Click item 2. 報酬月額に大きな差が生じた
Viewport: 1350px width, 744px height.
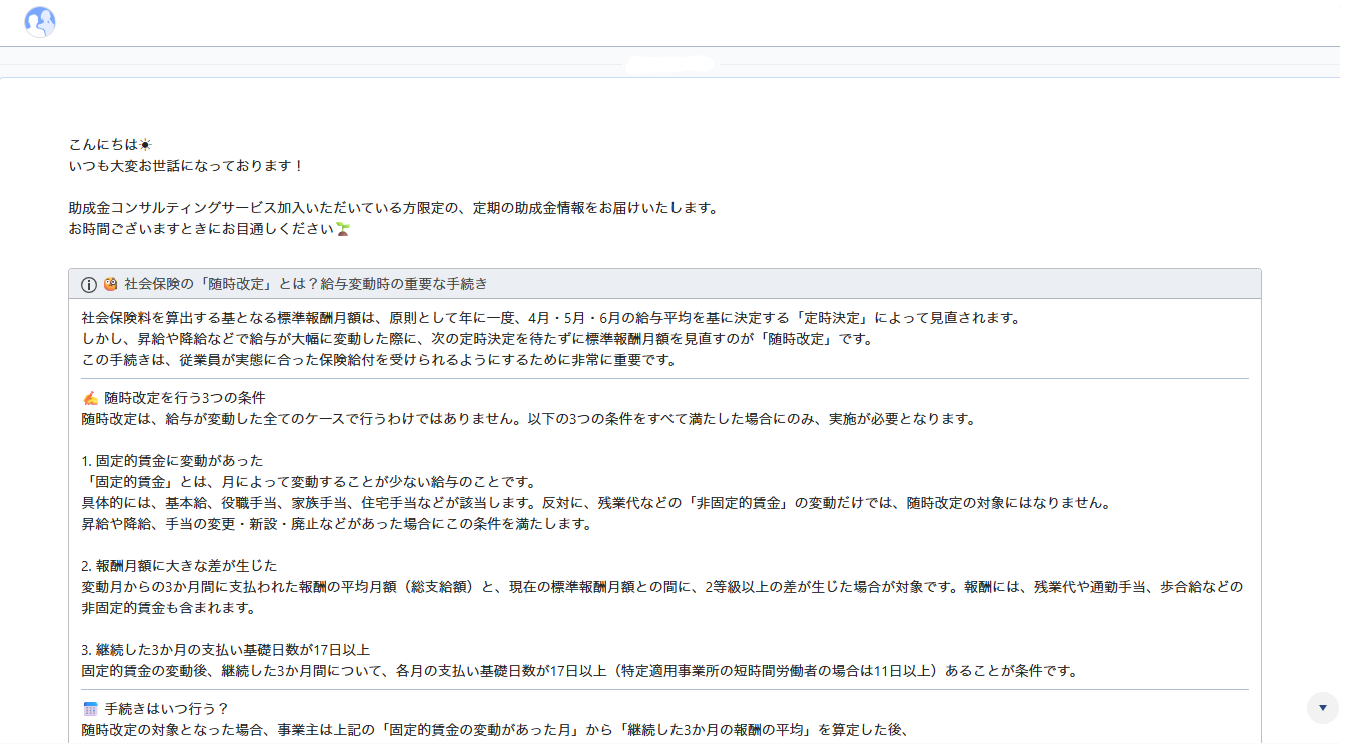pyautogui.click(x=179, y=566)
